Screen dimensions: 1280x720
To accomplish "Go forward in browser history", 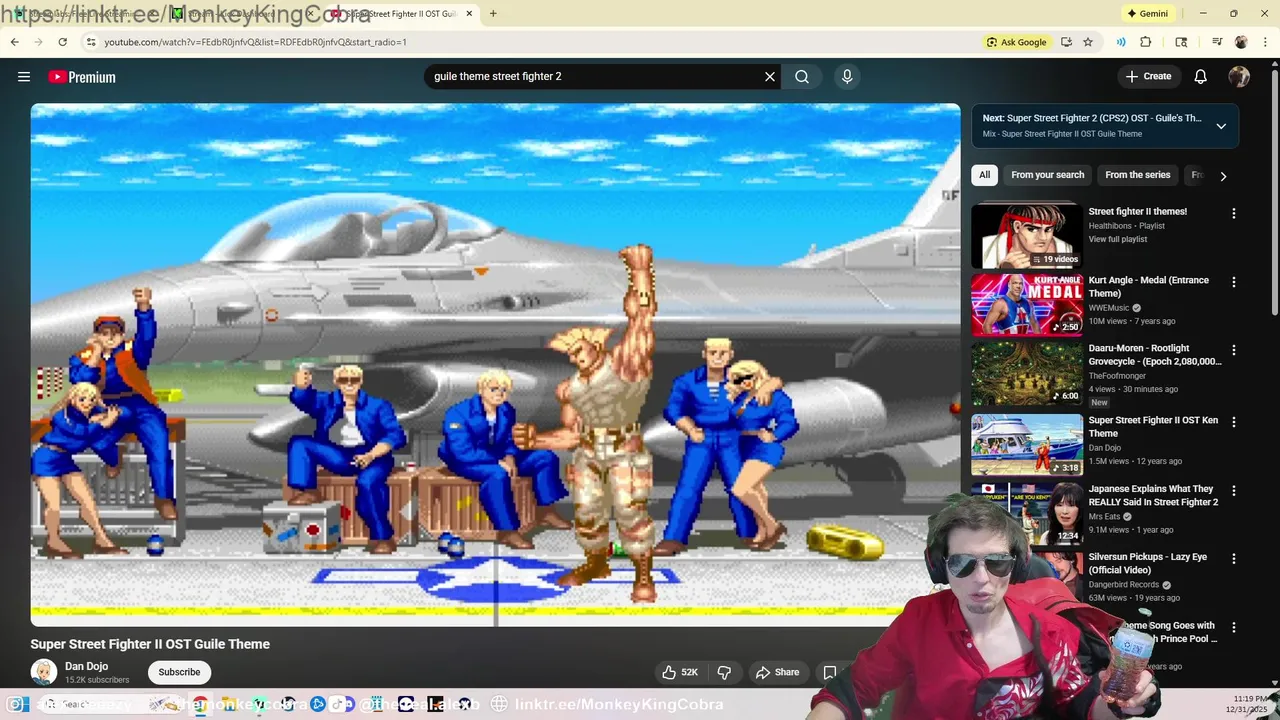I will pos(38,42).
